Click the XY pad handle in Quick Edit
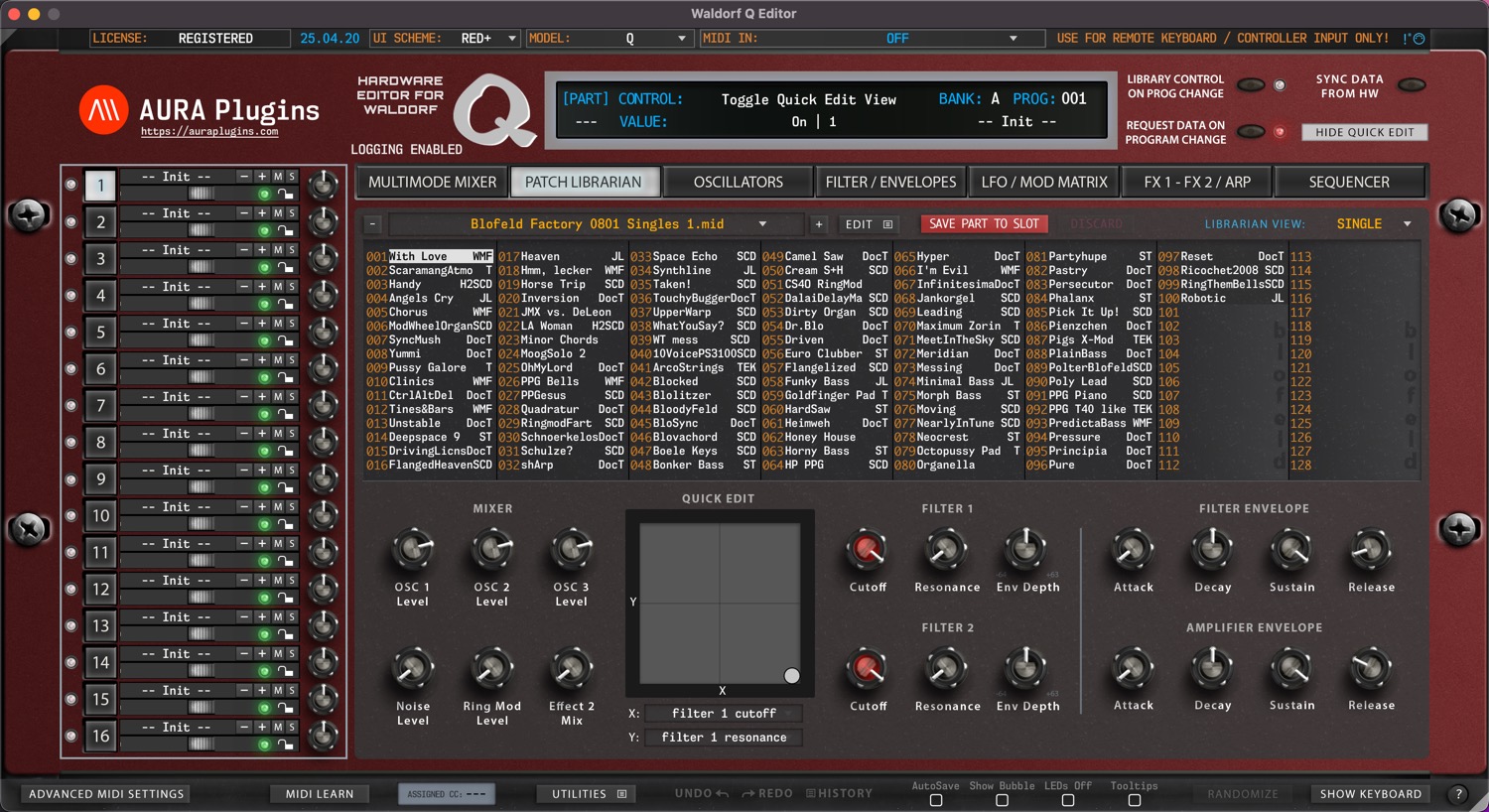 point(791,676)
